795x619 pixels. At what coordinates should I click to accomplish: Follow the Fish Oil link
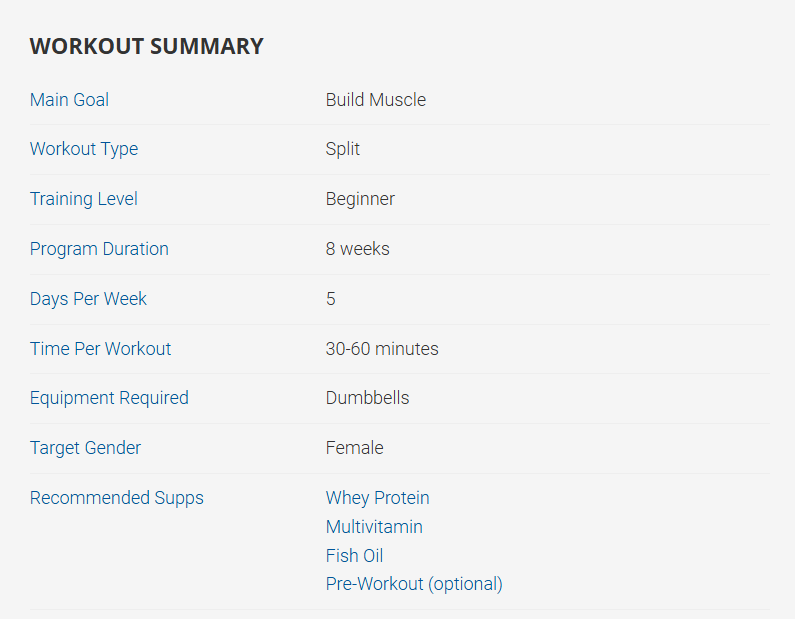click(x=354, y=556)
